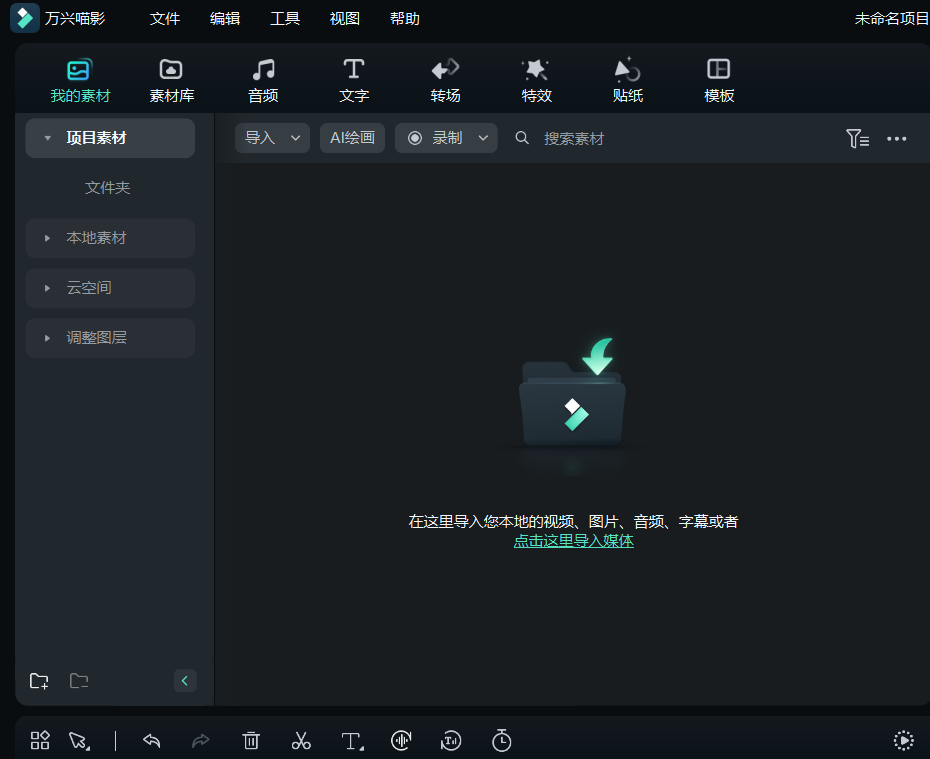This screenshot has height=759, width=930.
Task: Click the new folder icon in media panel
Action: (38, 681)
